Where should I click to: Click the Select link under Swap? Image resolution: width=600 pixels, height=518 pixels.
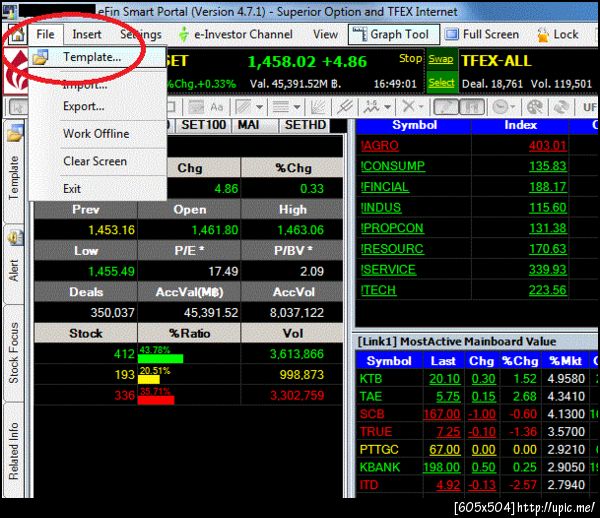441,83
